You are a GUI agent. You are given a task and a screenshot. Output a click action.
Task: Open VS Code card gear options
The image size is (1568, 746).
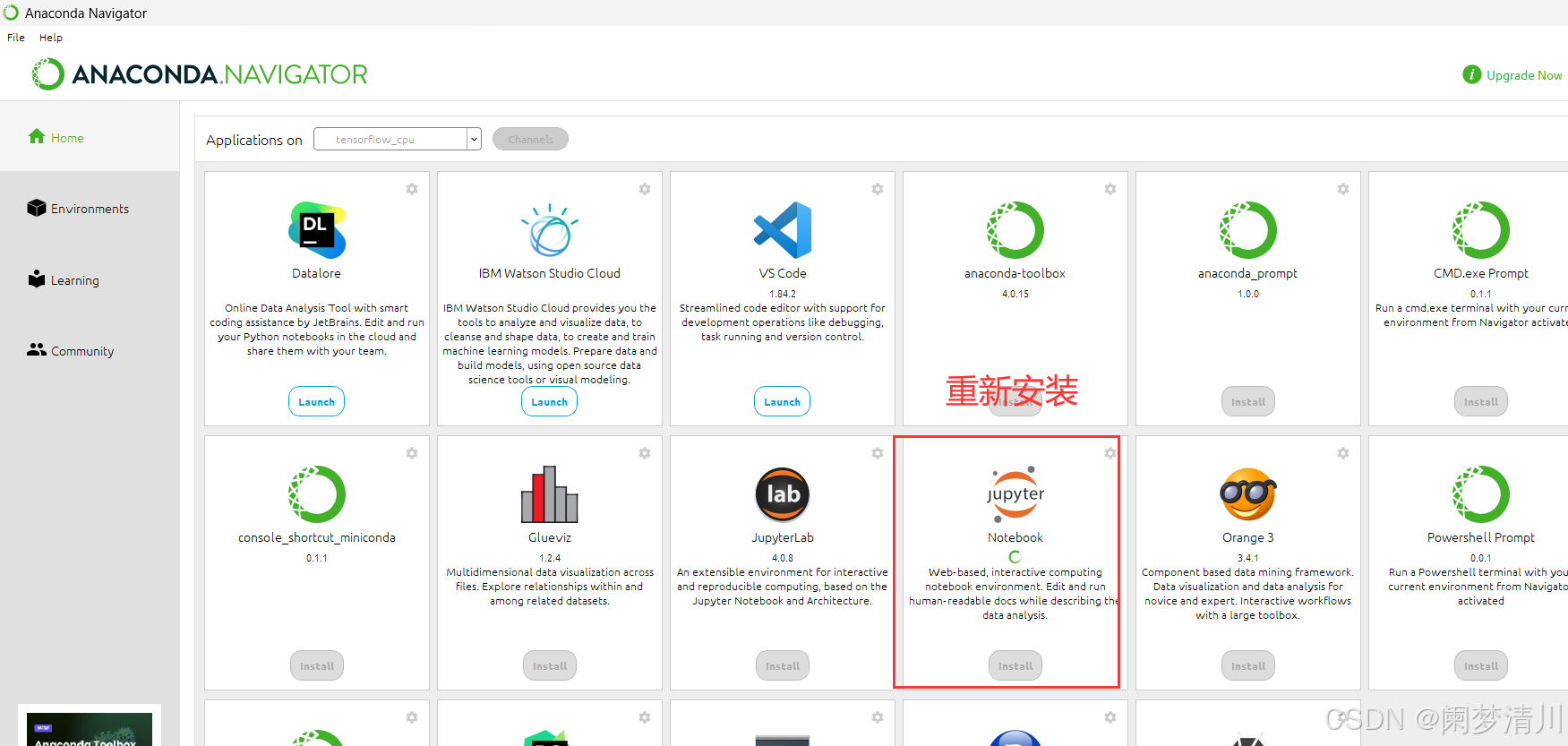tap(878, 189)
